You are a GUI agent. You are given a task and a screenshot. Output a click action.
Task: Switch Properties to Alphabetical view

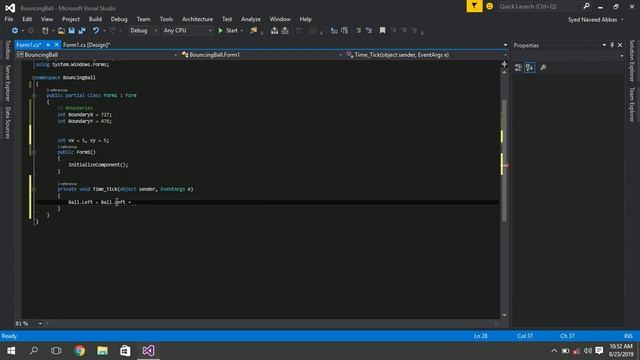pos(529,68)
